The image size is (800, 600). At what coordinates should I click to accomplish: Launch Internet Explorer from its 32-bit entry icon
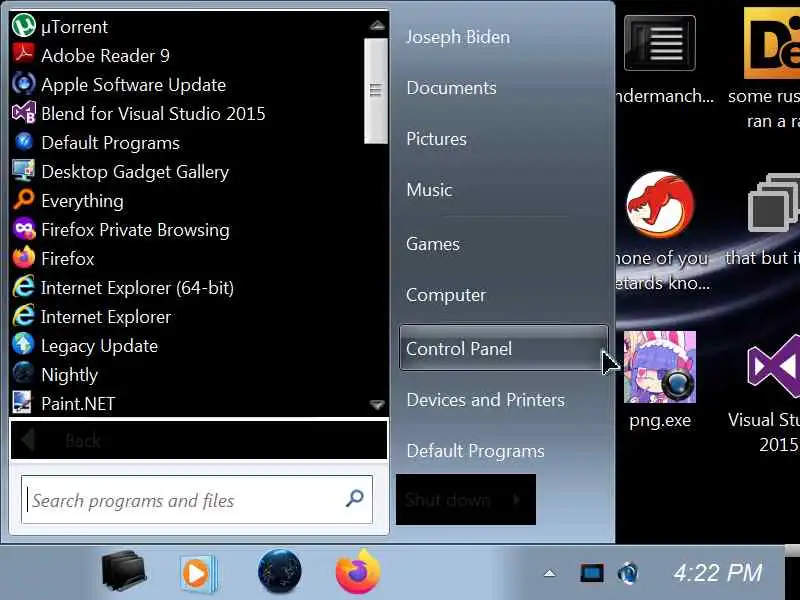pyautogui.click(x=23, y=316)
